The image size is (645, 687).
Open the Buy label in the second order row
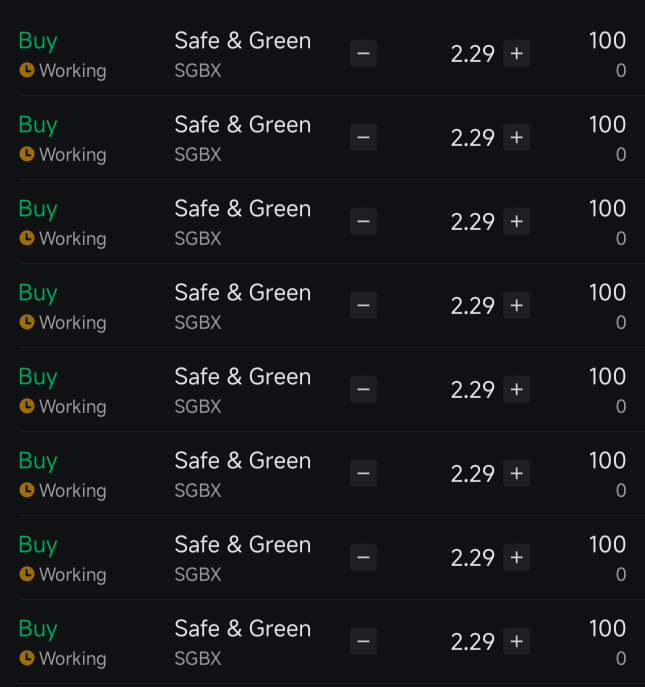coord(38,125)
